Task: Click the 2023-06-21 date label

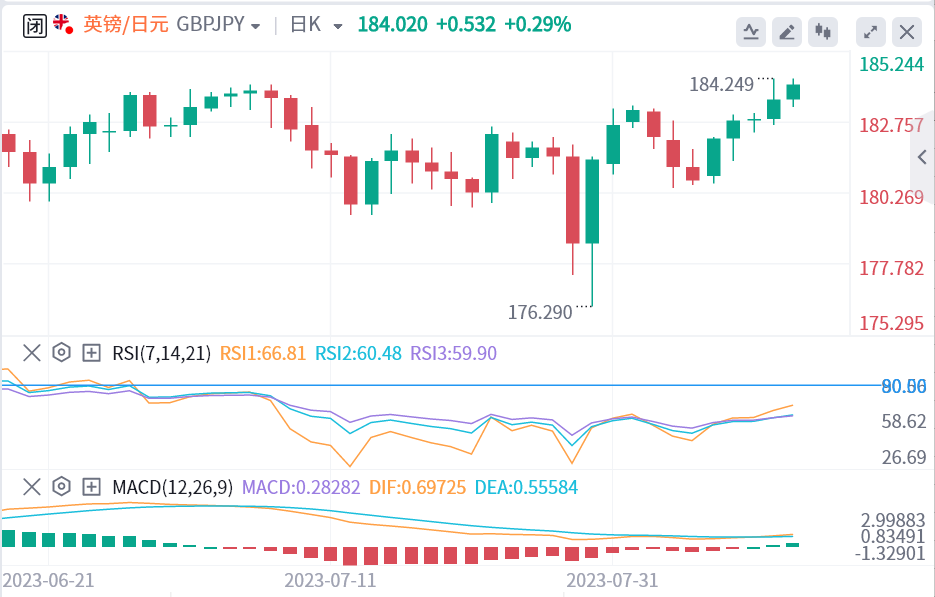Action: pyautogui.click(x=48, y=580)
